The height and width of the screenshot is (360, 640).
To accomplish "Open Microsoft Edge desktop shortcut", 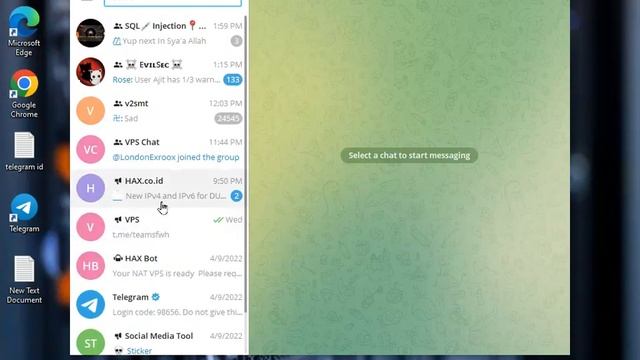I will pos(24,31).
